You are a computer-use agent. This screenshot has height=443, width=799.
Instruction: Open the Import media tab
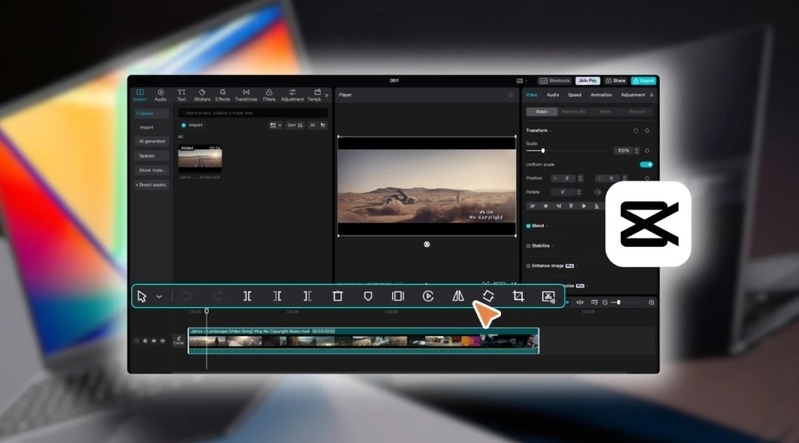[x=140, y=95]
